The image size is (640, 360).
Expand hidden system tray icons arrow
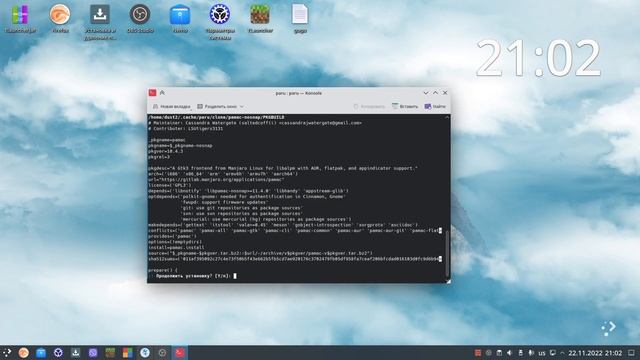(x=562, y=353)
